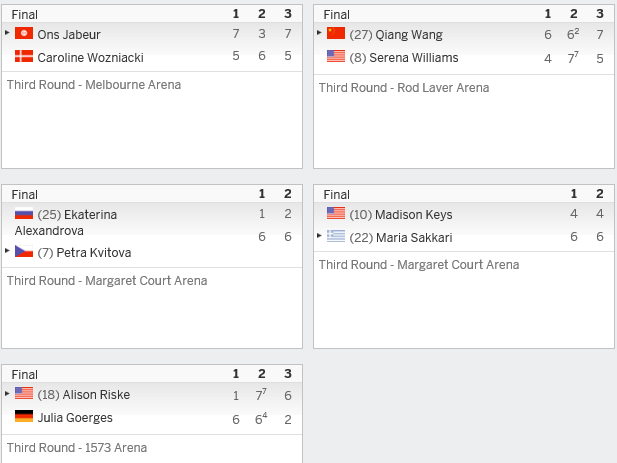
Task: Click the winner arrow next to Maria Sakkari
Action: [319, 236]
